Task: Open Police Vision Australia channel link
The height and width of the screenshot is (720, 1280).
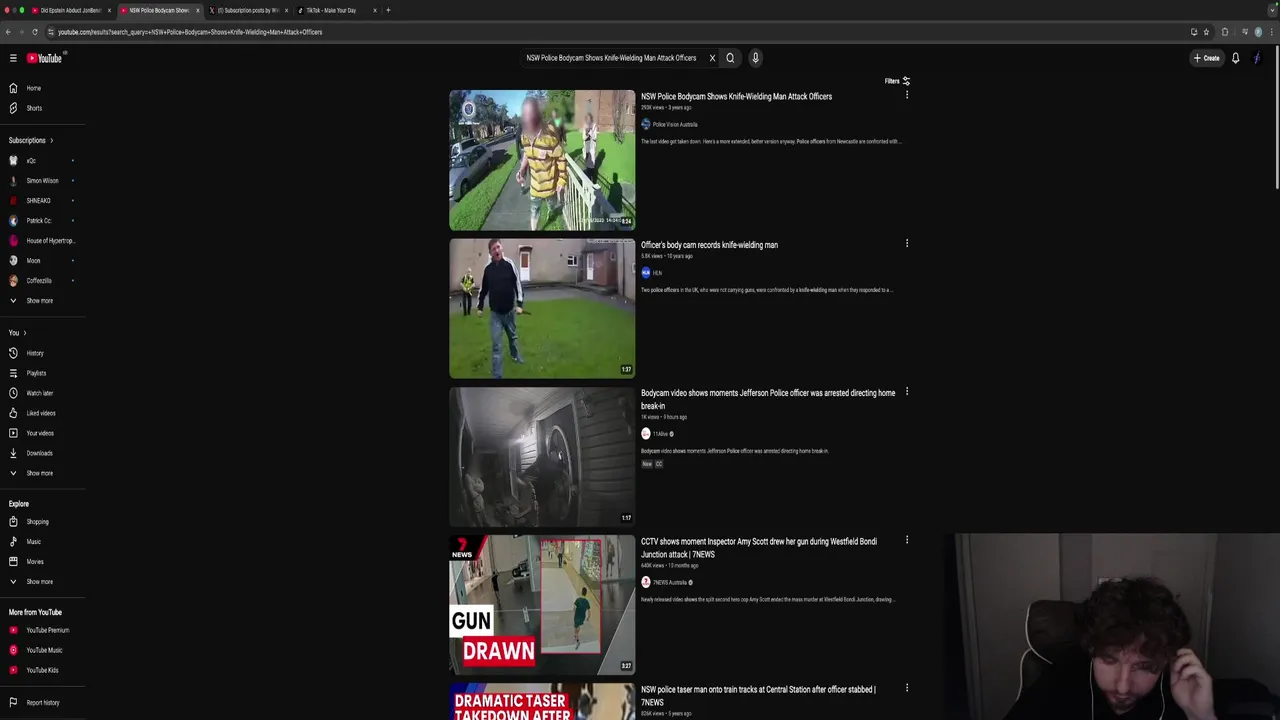Action: 675,124
